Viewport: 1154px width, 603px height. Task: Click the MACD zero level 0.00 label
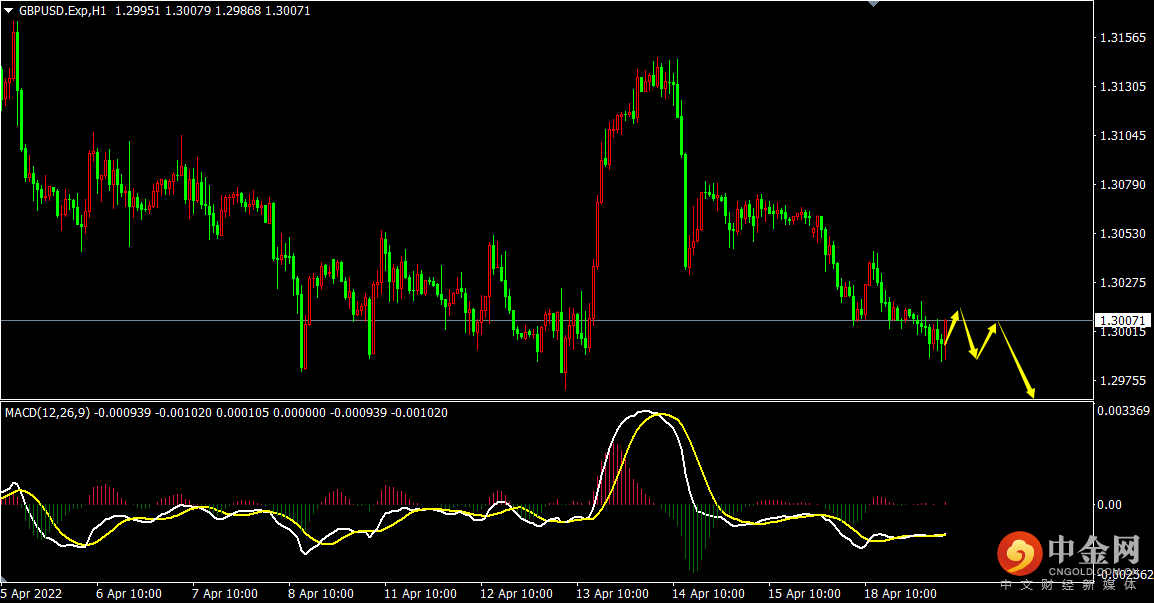[x=1110, y=505]
